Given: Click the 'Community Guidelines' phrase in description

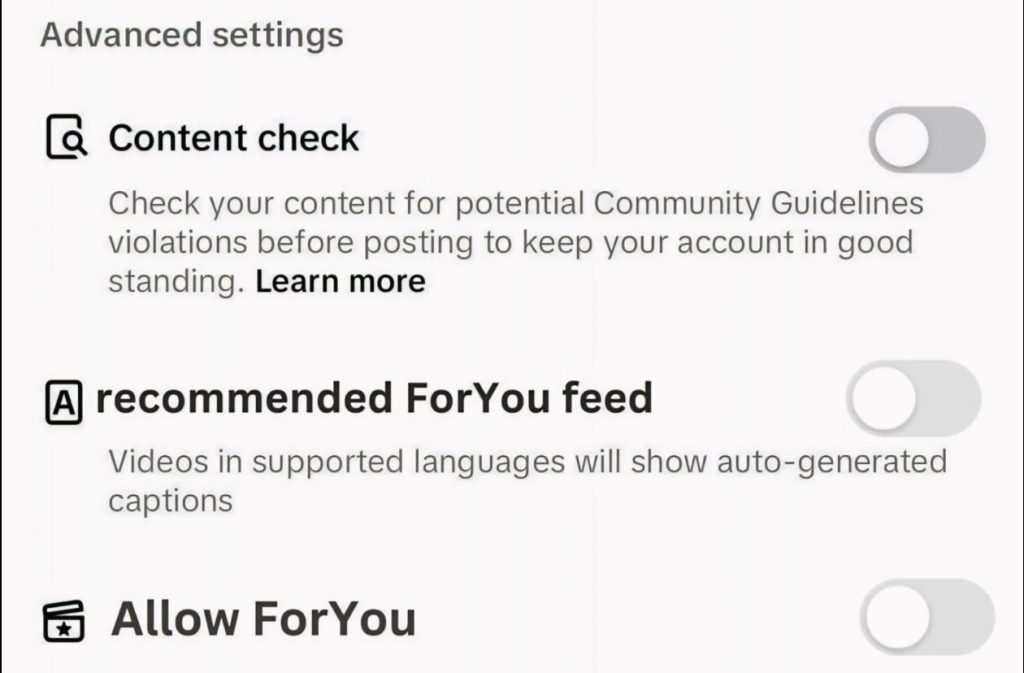Looking at the screenshot, I should (x=758, y=204).
